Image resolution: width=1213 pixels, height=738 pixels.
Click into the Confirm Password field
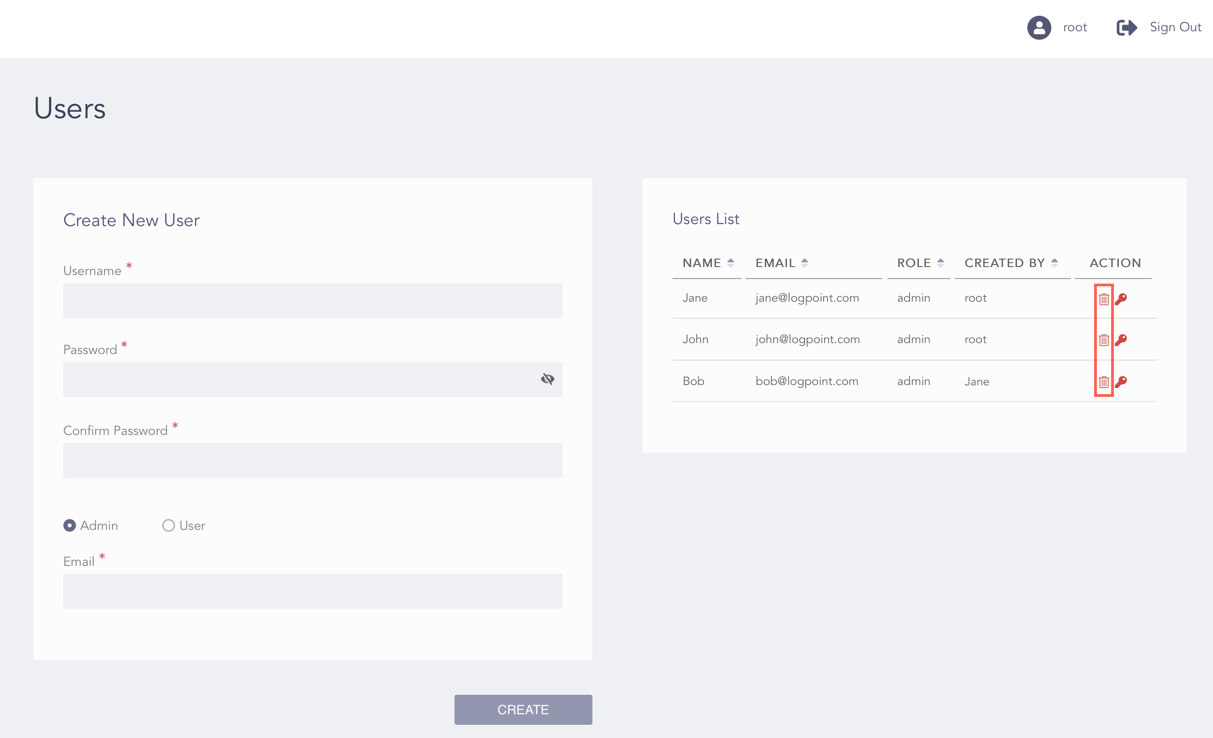pos(312,461)
